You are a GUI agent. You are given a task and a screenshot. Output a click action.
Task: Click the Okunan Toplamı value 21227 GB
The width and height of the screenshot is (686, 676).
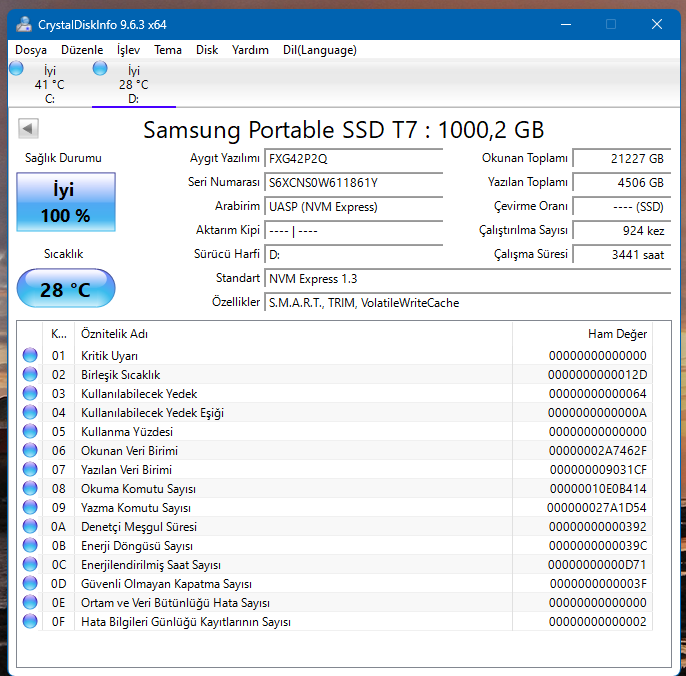point(622,158)
